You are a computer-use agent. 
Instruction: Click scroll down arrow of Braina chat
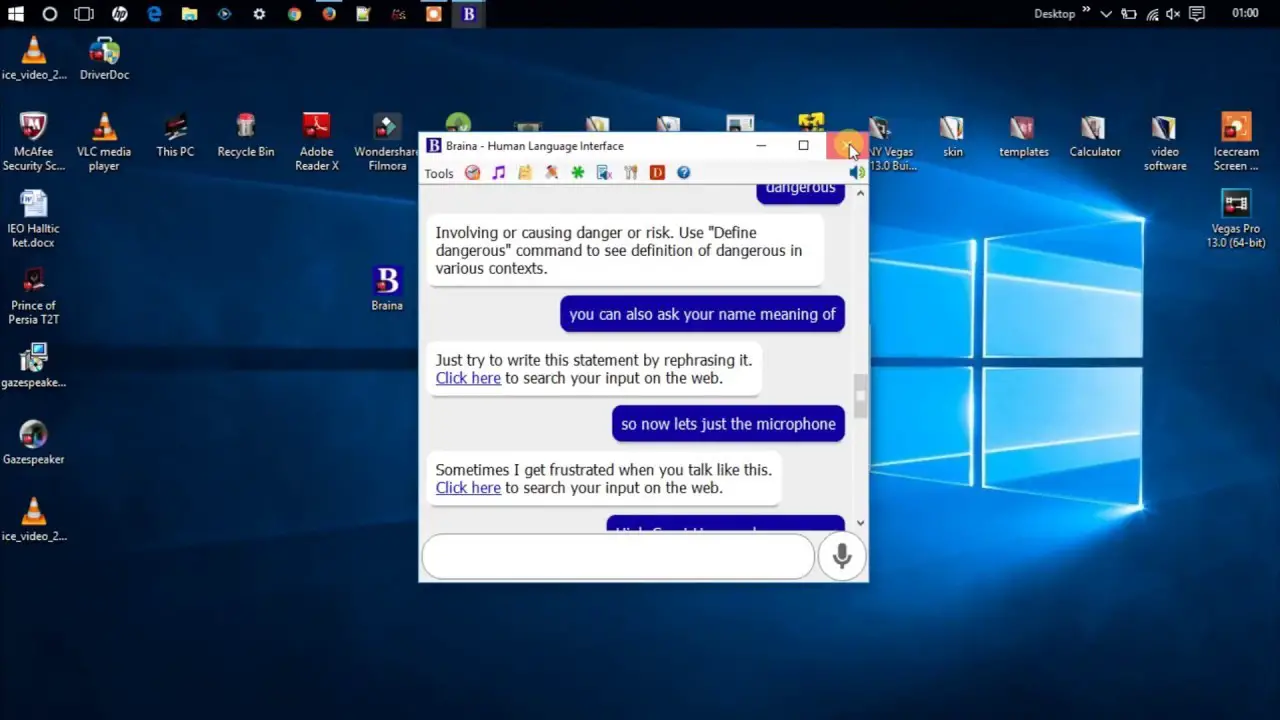[861, 523]
